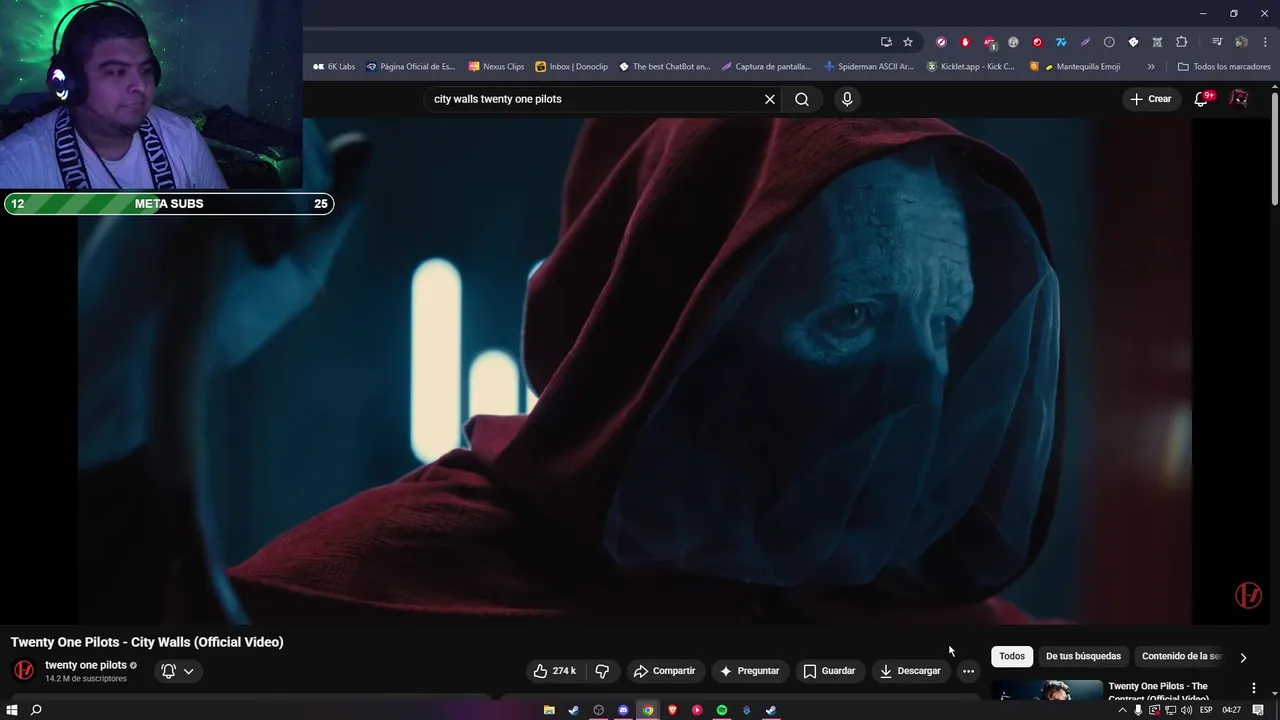Click the system tray volume icon
This screenshot has height=720, width=1280.
tap(1186, 710)
